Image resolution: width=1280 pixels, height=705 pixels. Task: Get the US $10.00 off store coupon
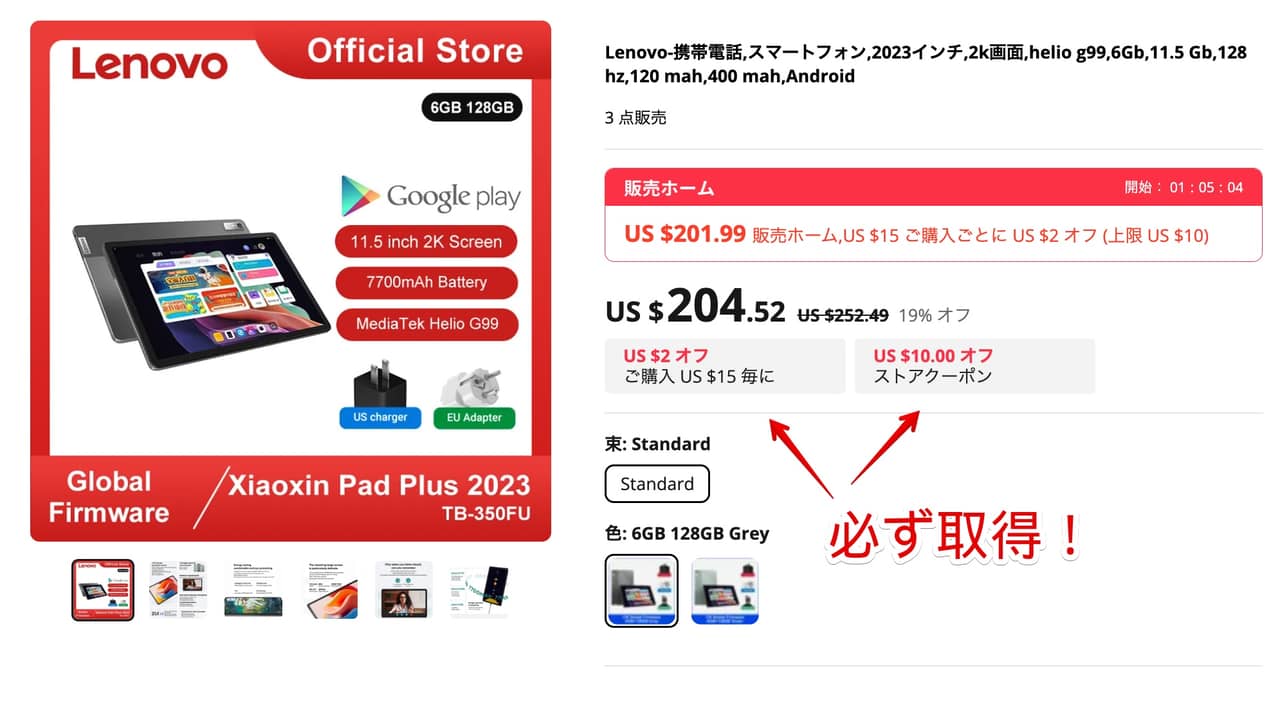(x=975, y=366)
